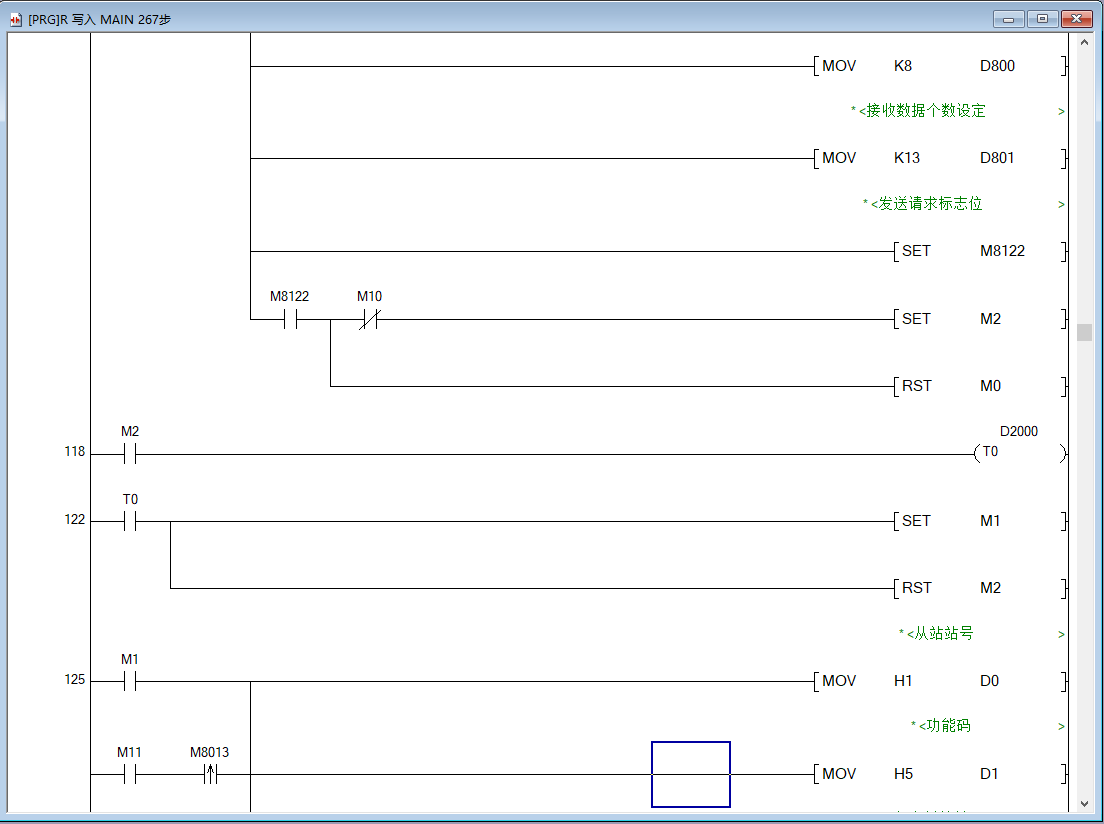Select the SET M1 instruction
The height and width of the screenshot is (824, 1104).
[x=978, y=521]
